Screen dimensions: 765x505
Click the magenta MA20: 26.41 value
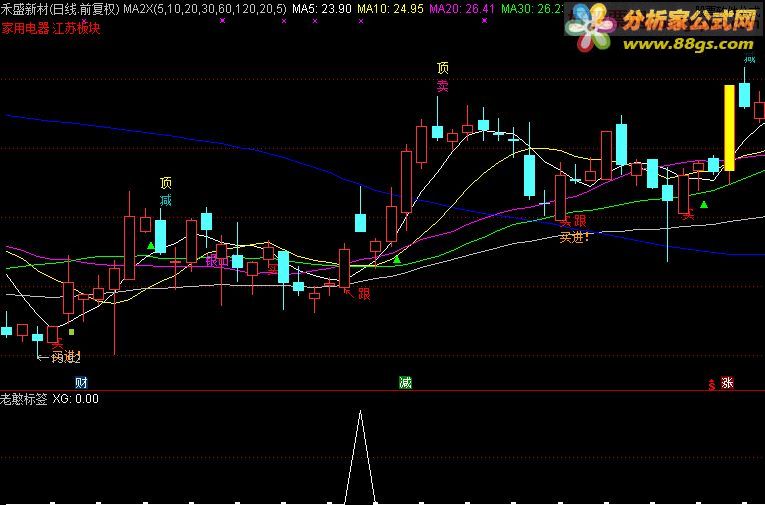tap(462, 9)
